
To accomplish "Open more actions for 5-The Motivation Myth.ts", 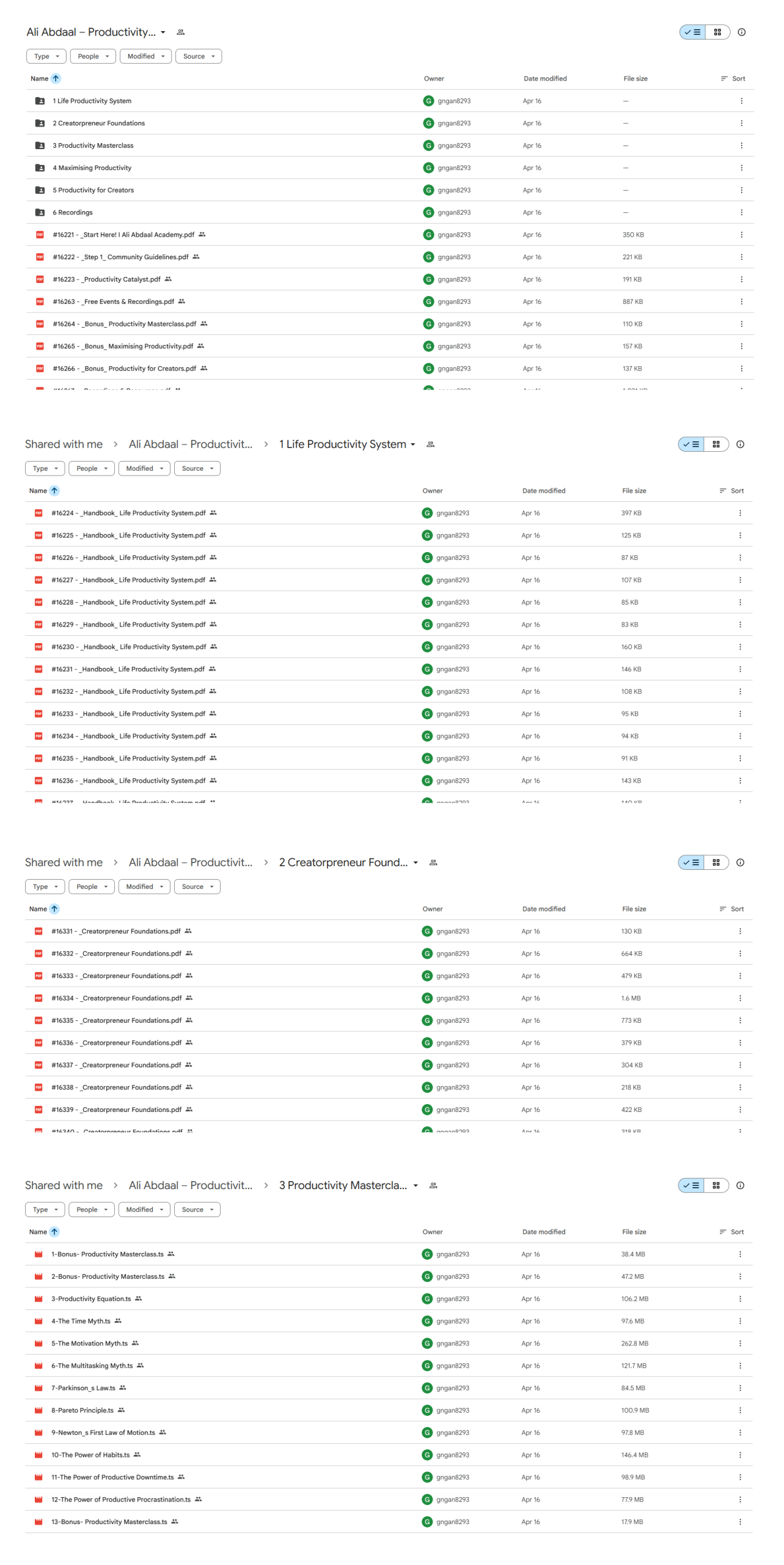I will tap(740, 1342).
